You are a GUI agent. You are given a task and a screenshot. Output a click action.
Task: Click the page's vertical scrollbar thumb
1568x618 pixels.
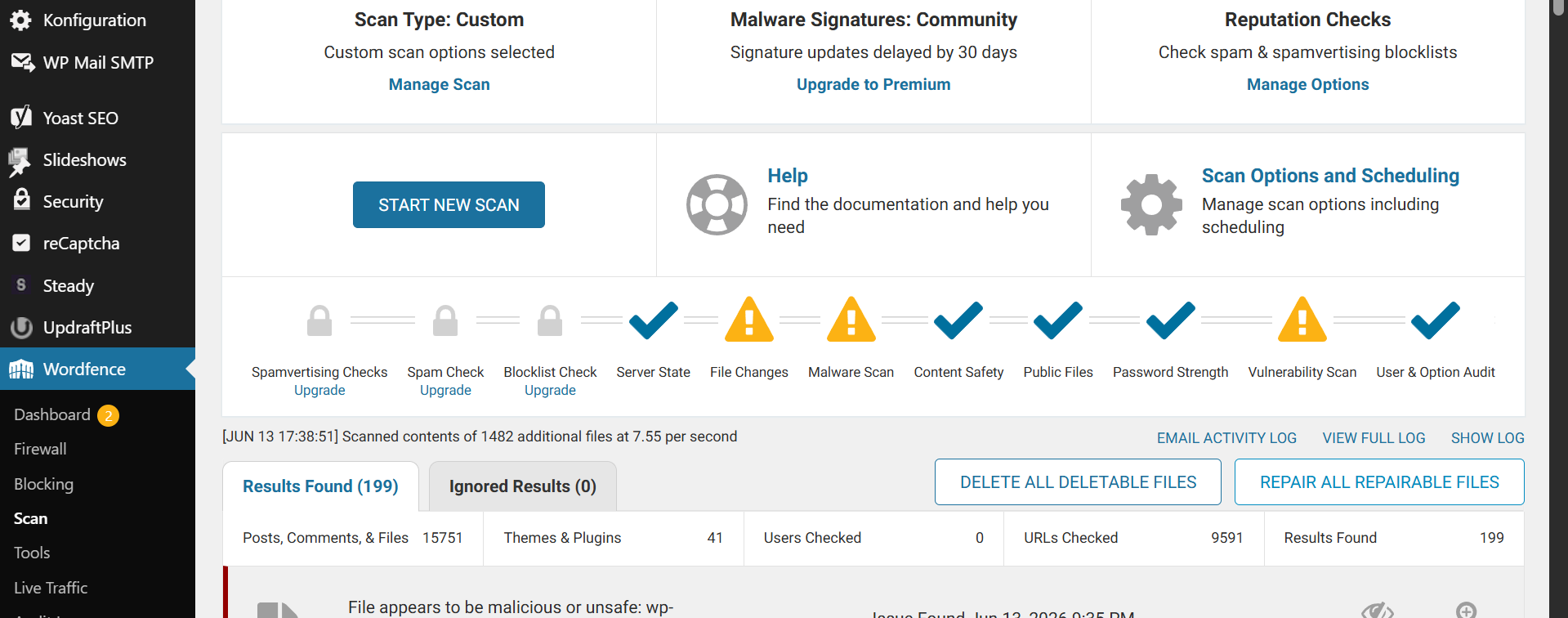click(x=1558, y=7)
